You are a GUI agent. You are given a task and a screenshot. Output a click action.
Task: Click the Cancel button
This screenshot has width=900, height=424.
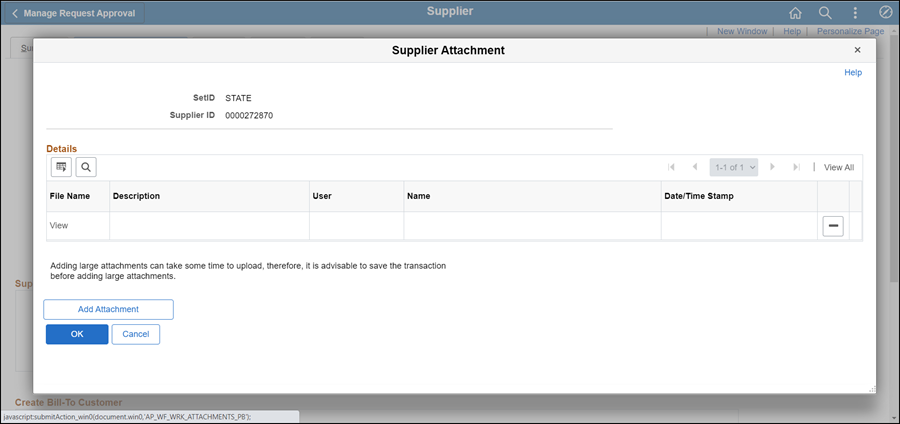point(135,334)
